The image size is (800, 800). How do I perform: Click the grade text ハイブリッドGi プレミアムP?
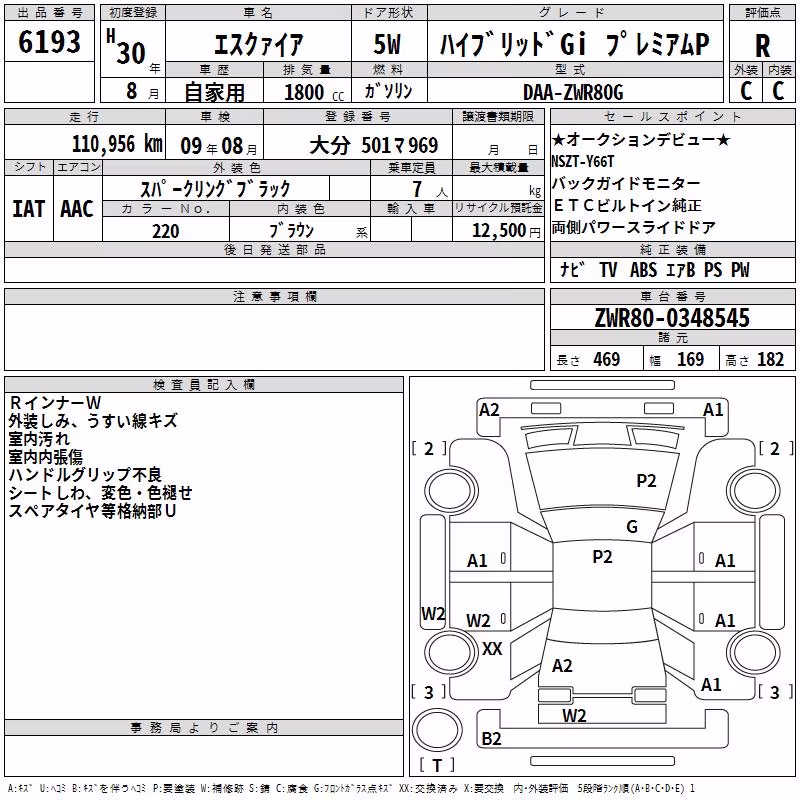tap(574, 44)
